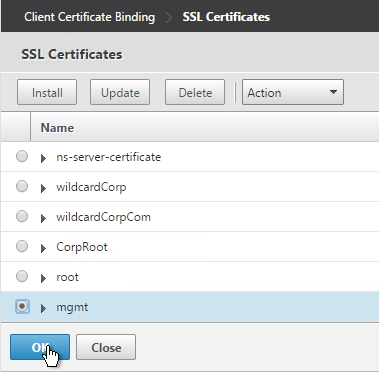Screen dimensions: 379x372
Task: Click the SSL Certificates breadcrumb
Action: 226,17
